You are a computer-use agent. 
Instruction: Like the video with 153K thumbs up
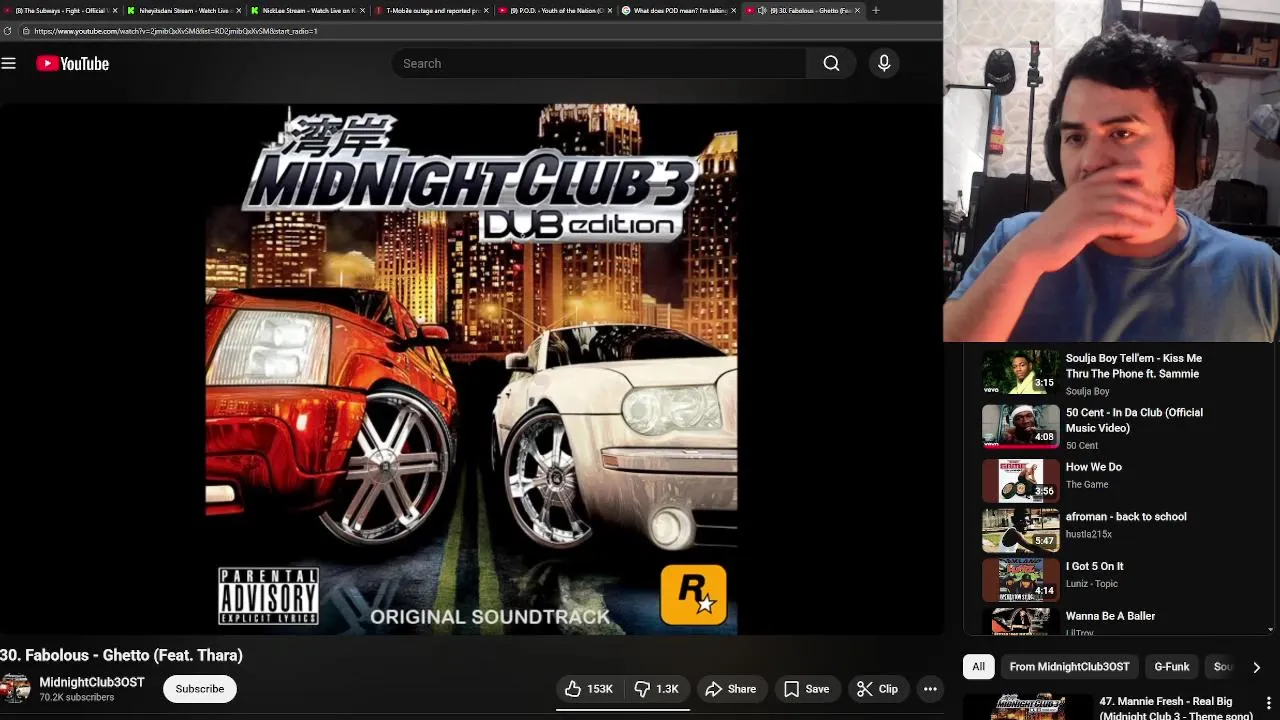pos(589,689)
